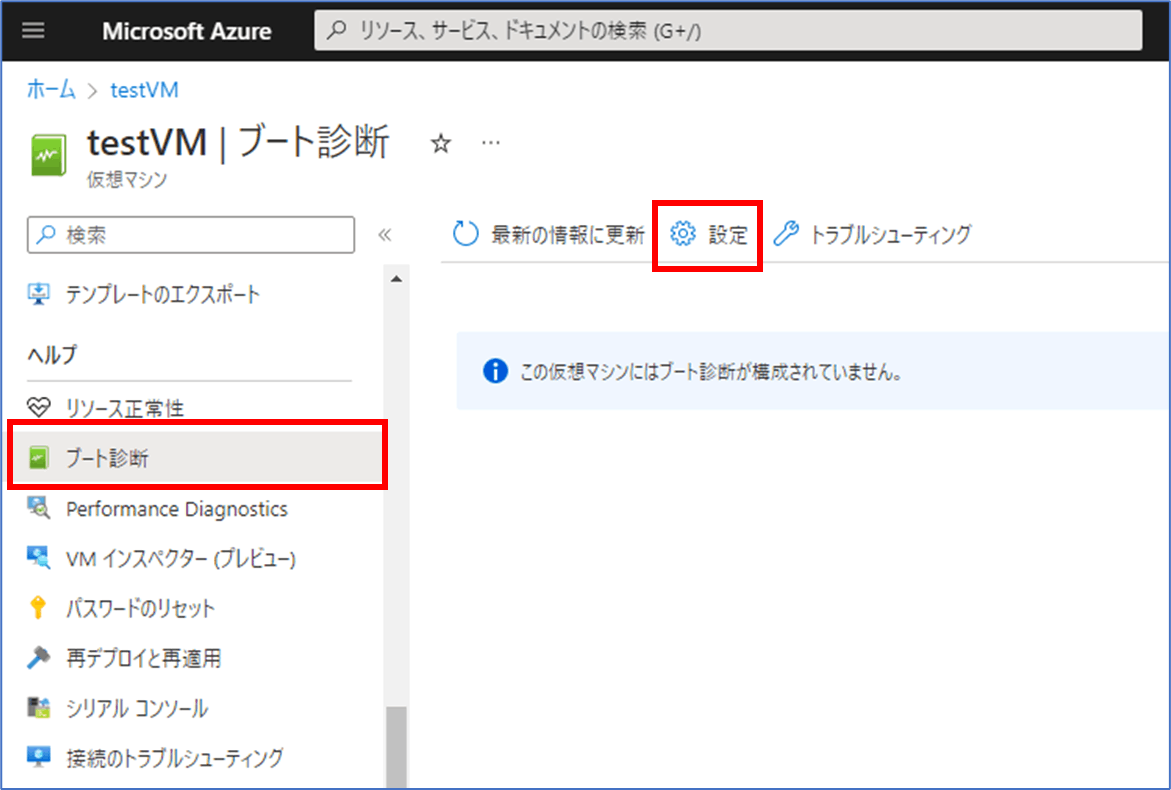Viewport: 1171px width, 790px height.
Task: Click the リソース正常性 heart icon
Action: [39, 408]
